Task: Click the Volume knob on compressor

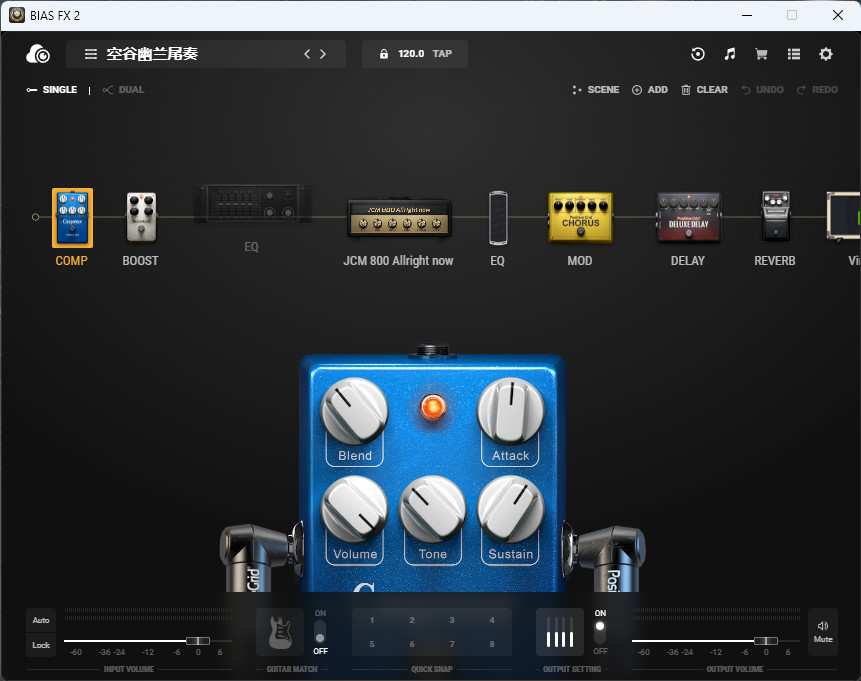Action: click(x=355, y=509)
